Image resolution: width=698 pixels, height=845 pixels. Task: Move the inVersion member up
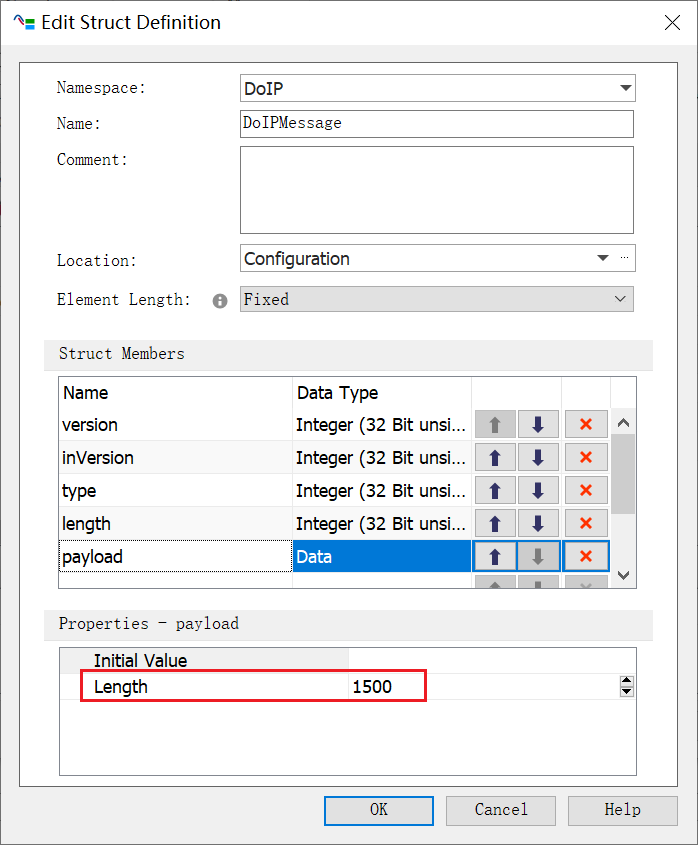pyautogui.click(x=495, y=458)
